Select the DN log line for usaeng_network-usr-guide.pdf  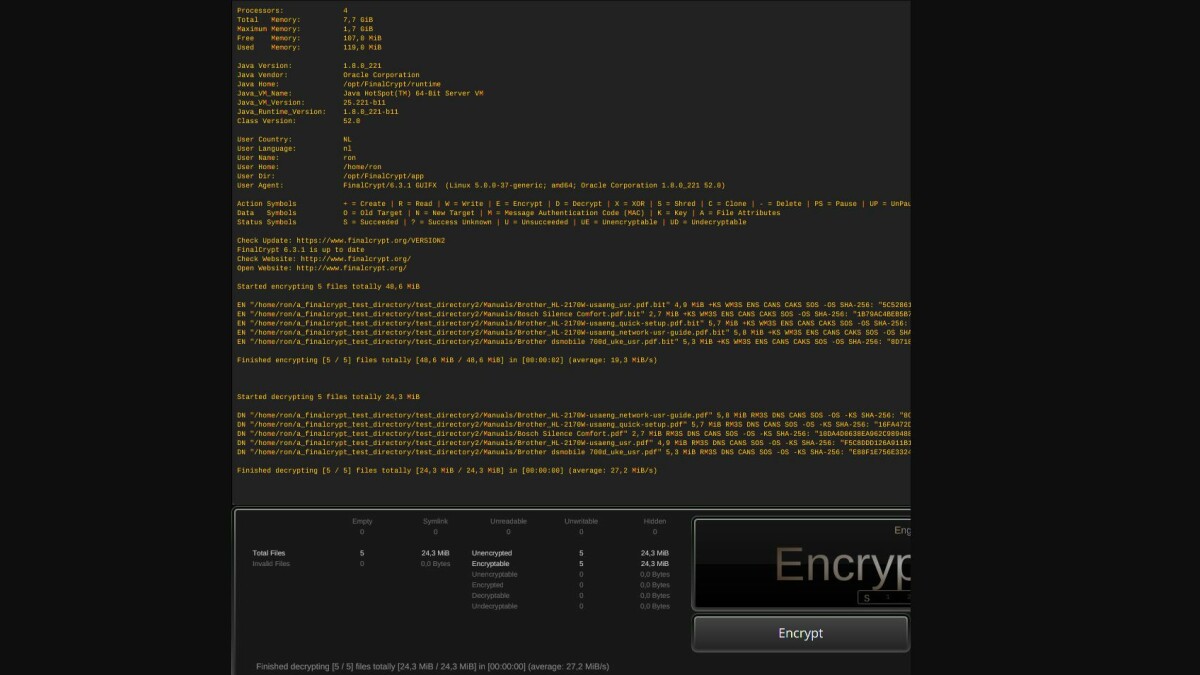pyautogui.click(x=573, y=415)
